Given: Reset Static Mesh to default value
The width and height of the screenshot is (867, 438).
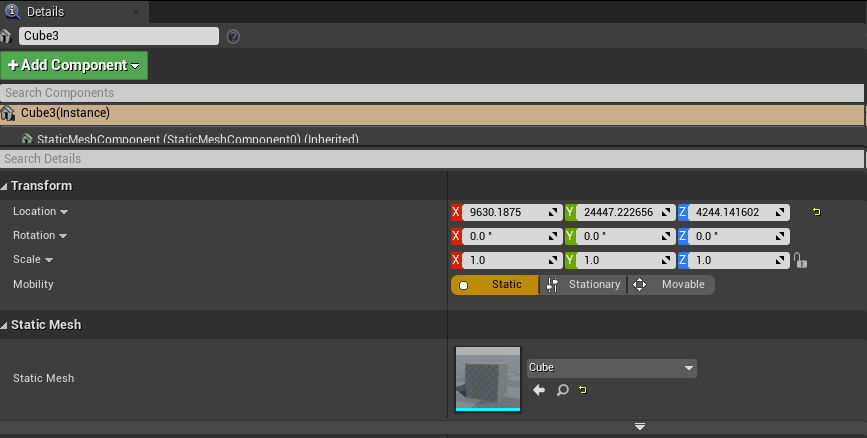Looking at the screenshot, I should [x=582, y=390].
